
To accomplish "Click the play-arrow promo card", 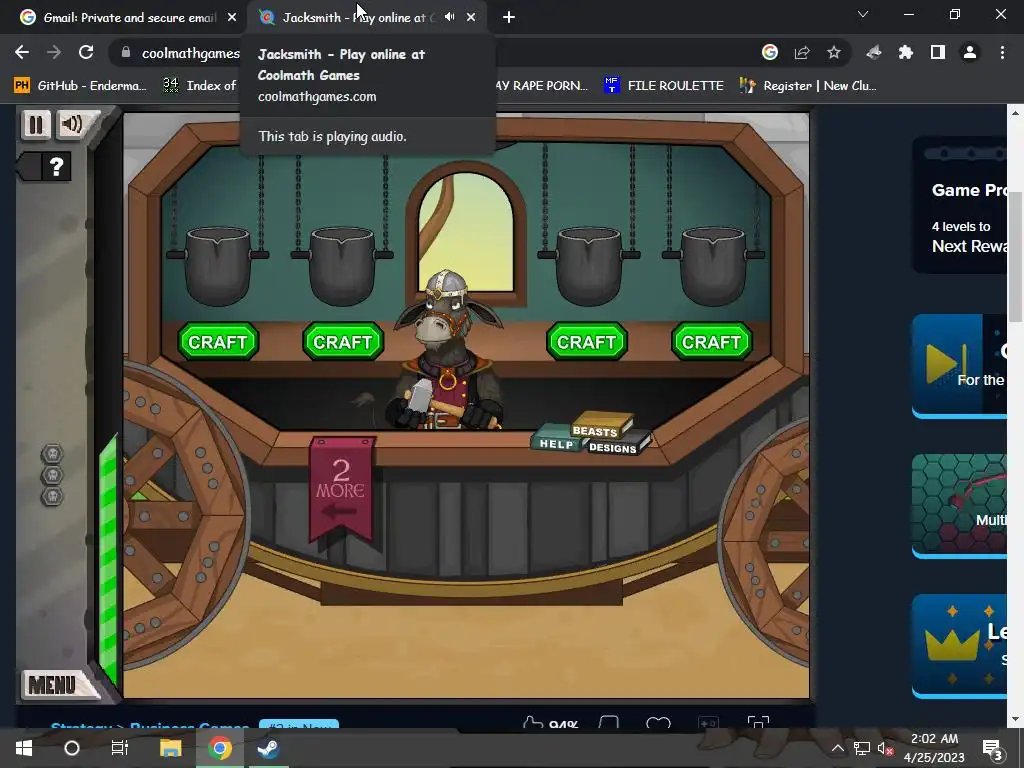I will (960, 366).
